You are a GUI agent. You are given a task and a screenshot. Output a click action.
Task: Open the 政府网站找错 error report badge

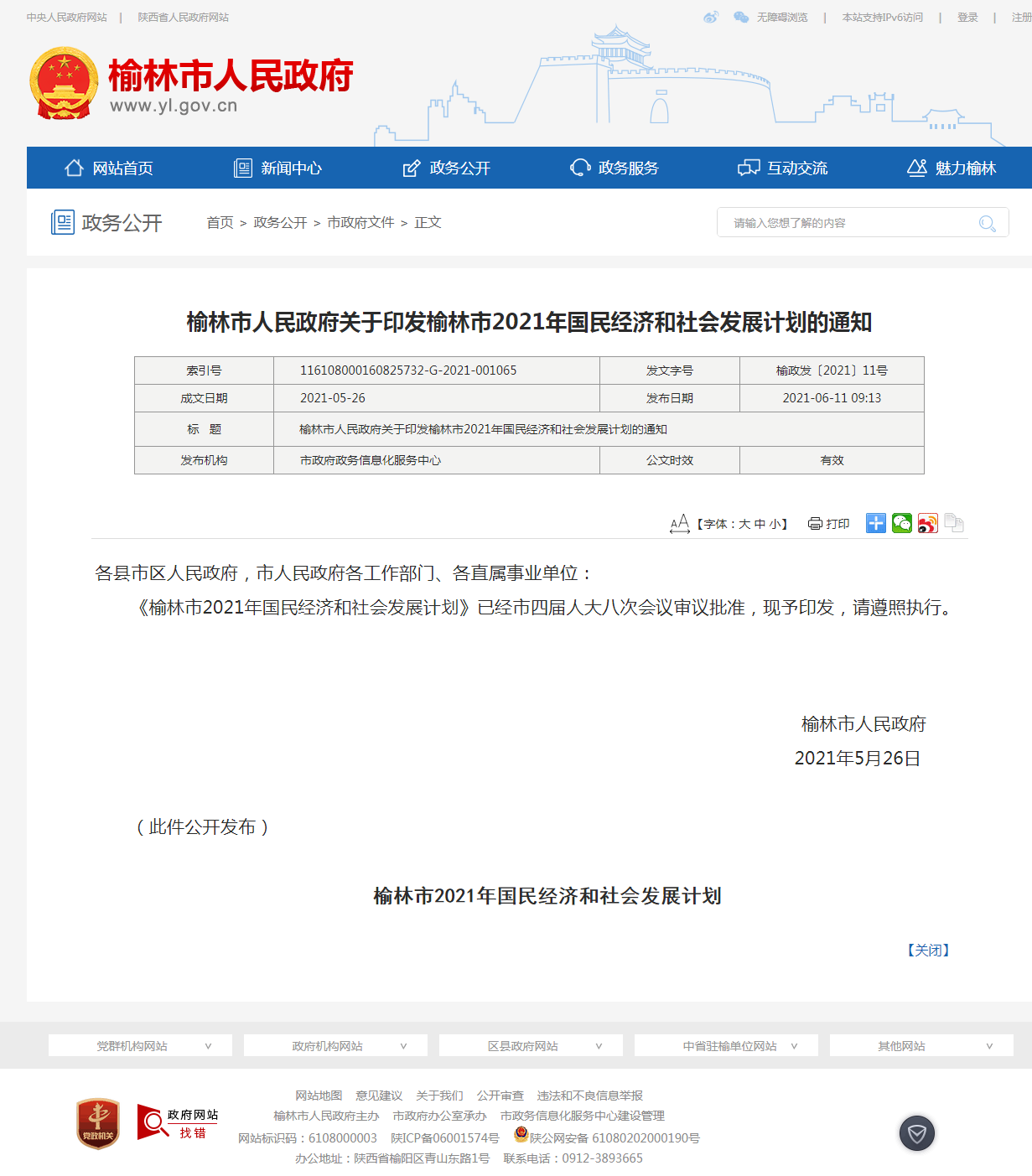(178, 1123)
